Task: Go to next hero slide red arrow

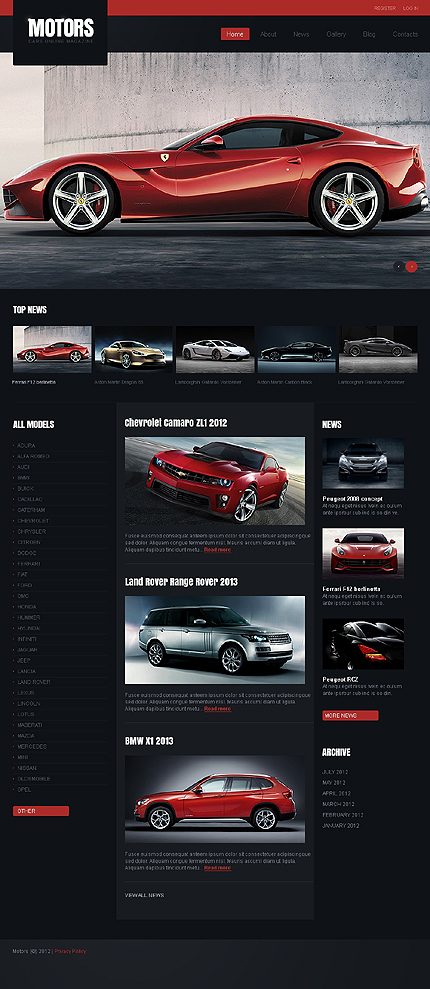Action: (x=412, y=266)
